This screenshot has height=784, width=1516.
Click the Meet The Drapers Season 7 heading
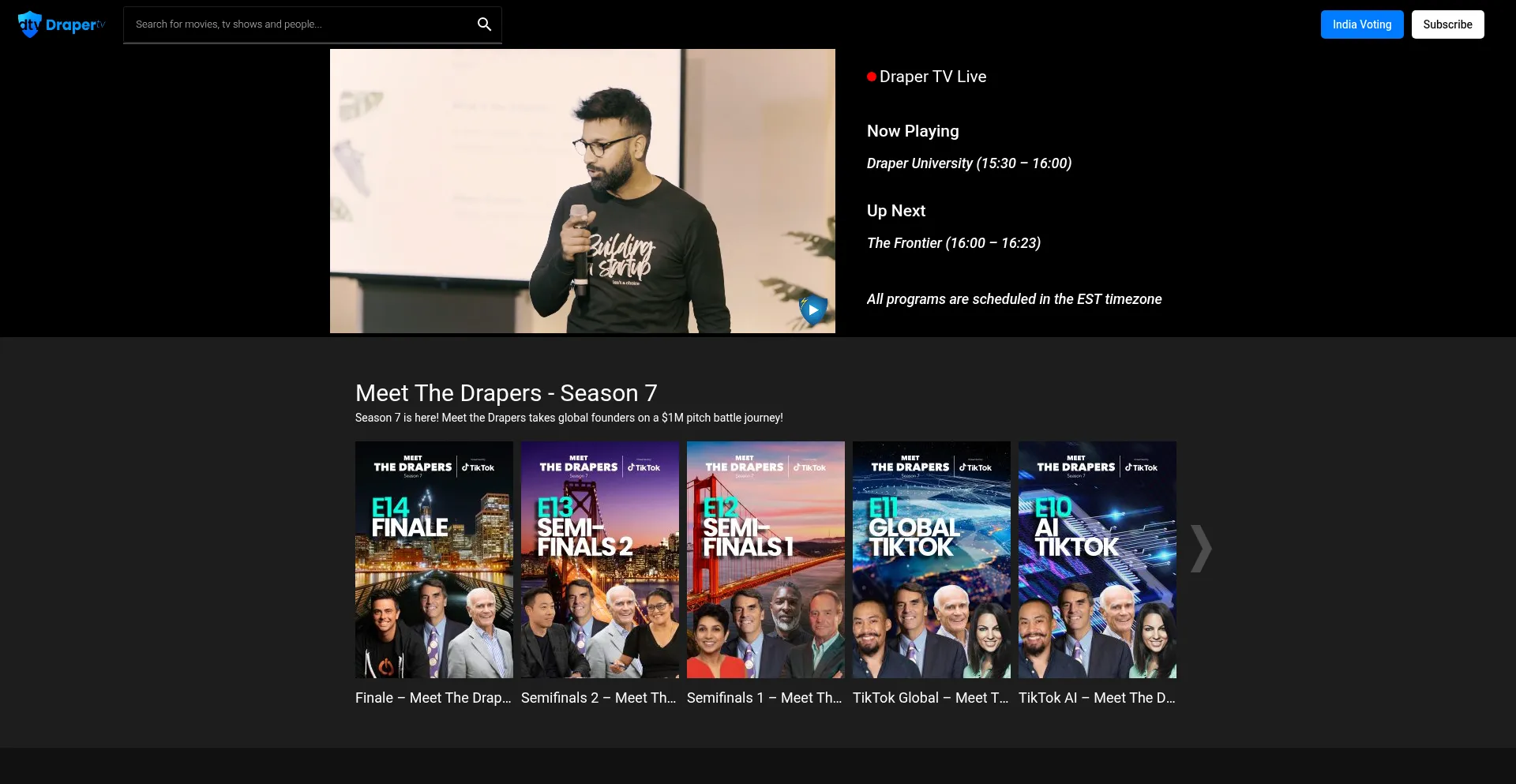point(506,393)
